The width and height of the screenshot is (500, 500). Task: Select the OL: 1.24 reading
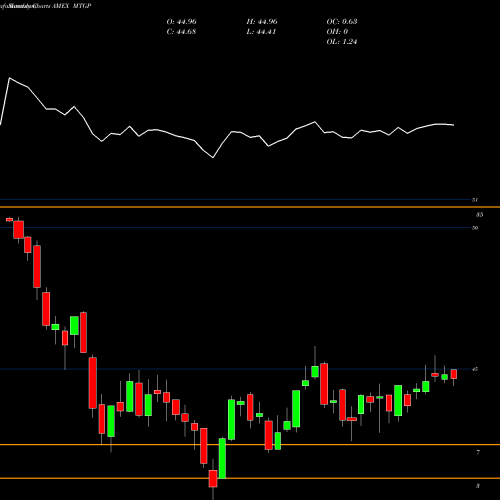coord(342,42)
